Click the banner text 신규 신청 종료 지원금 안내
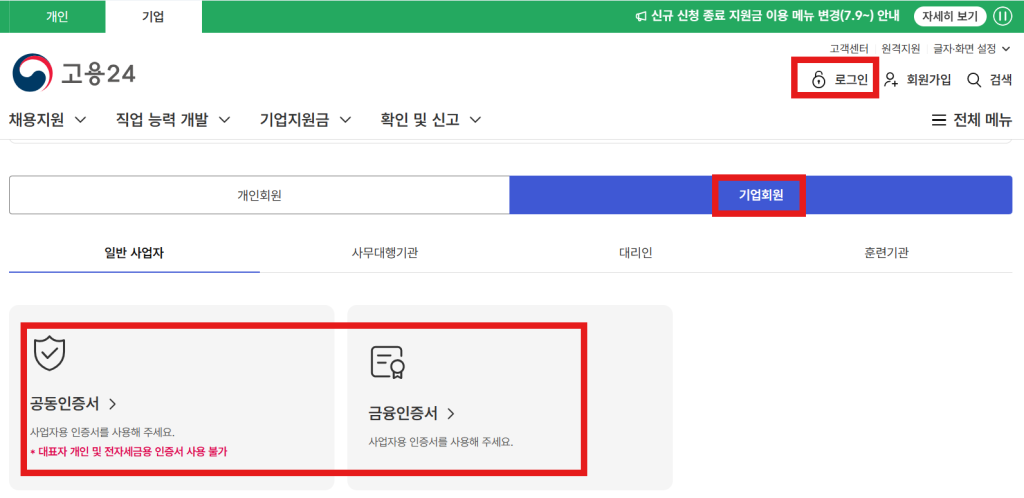Image resolution: width=1024 pixels, height=498 pixels. click(775, 16)
